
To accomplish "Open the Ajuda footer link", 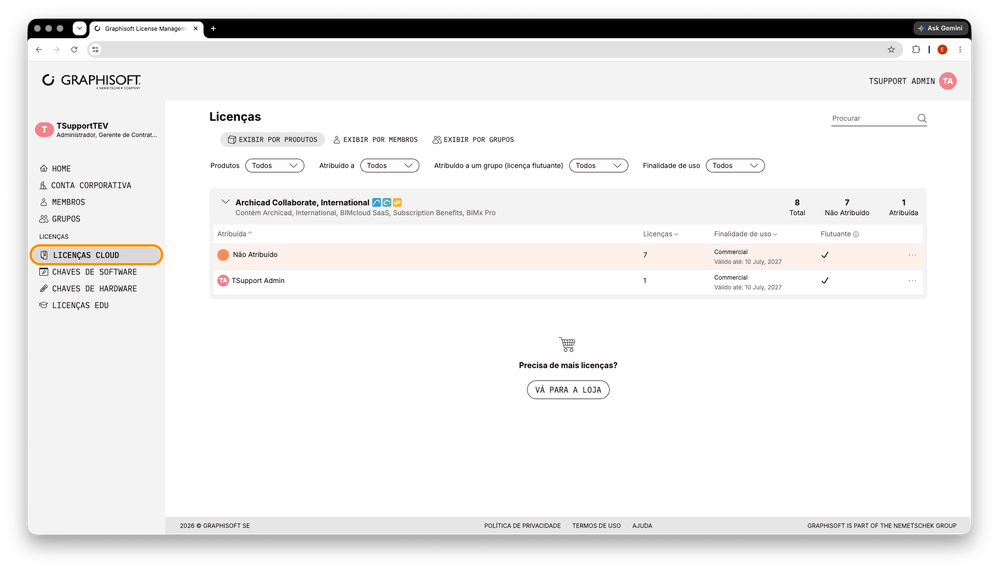I will pyautogui.click(x=642, y=526).
